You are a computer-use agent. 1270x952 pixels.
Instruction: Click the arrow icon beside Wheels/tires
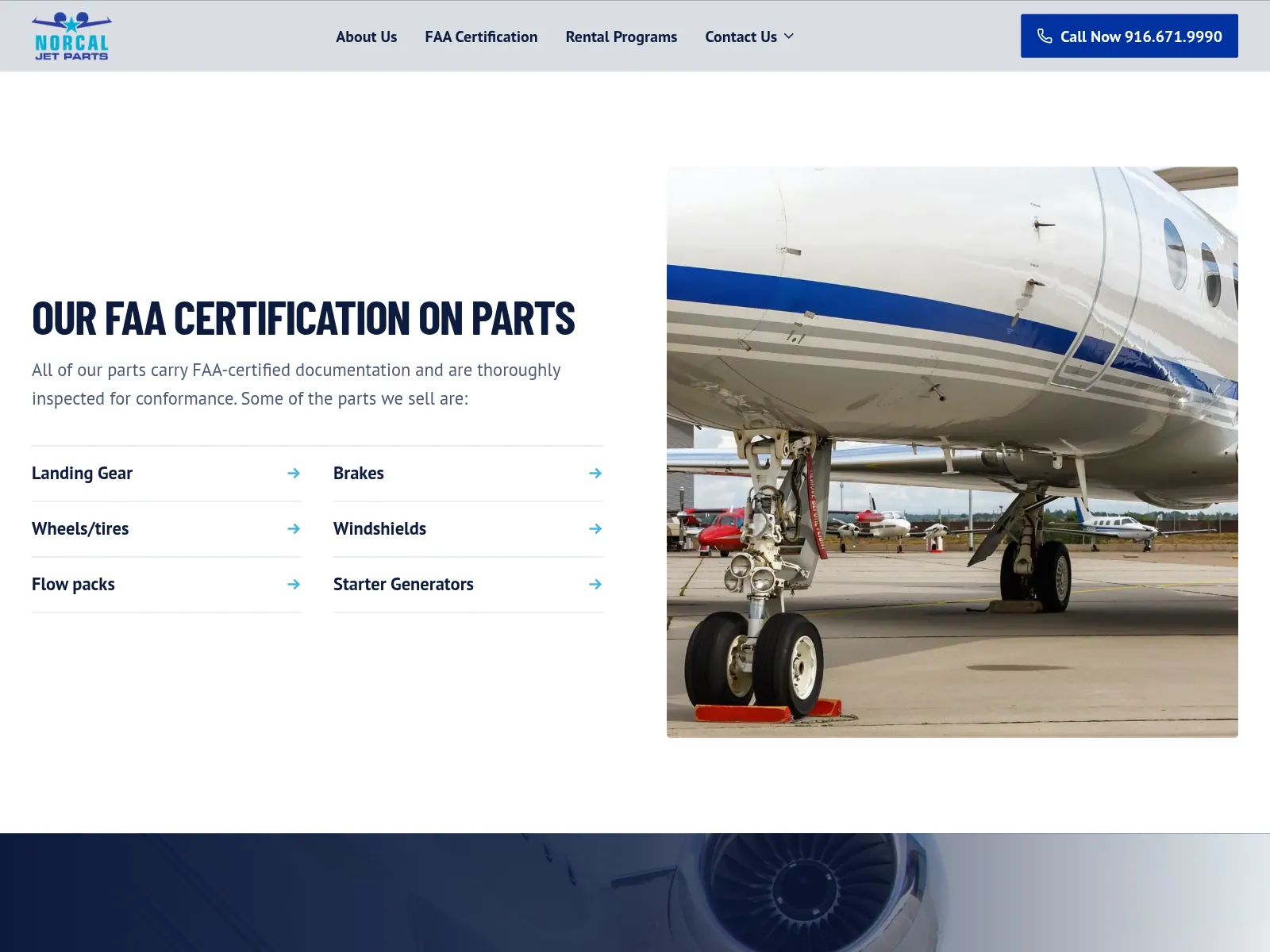[294, 529]
